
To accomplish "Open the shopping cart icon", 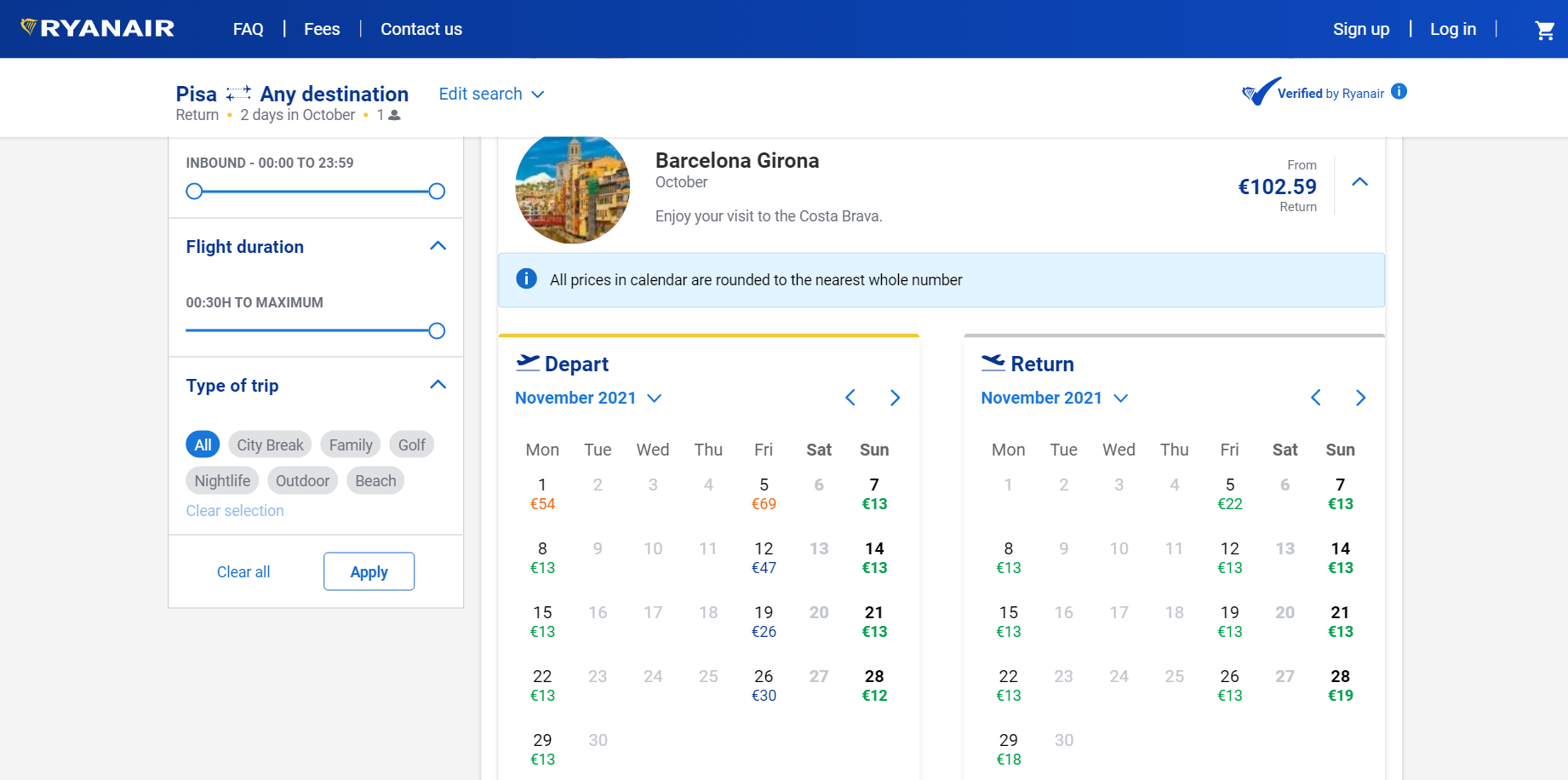I will [1544, 30].
